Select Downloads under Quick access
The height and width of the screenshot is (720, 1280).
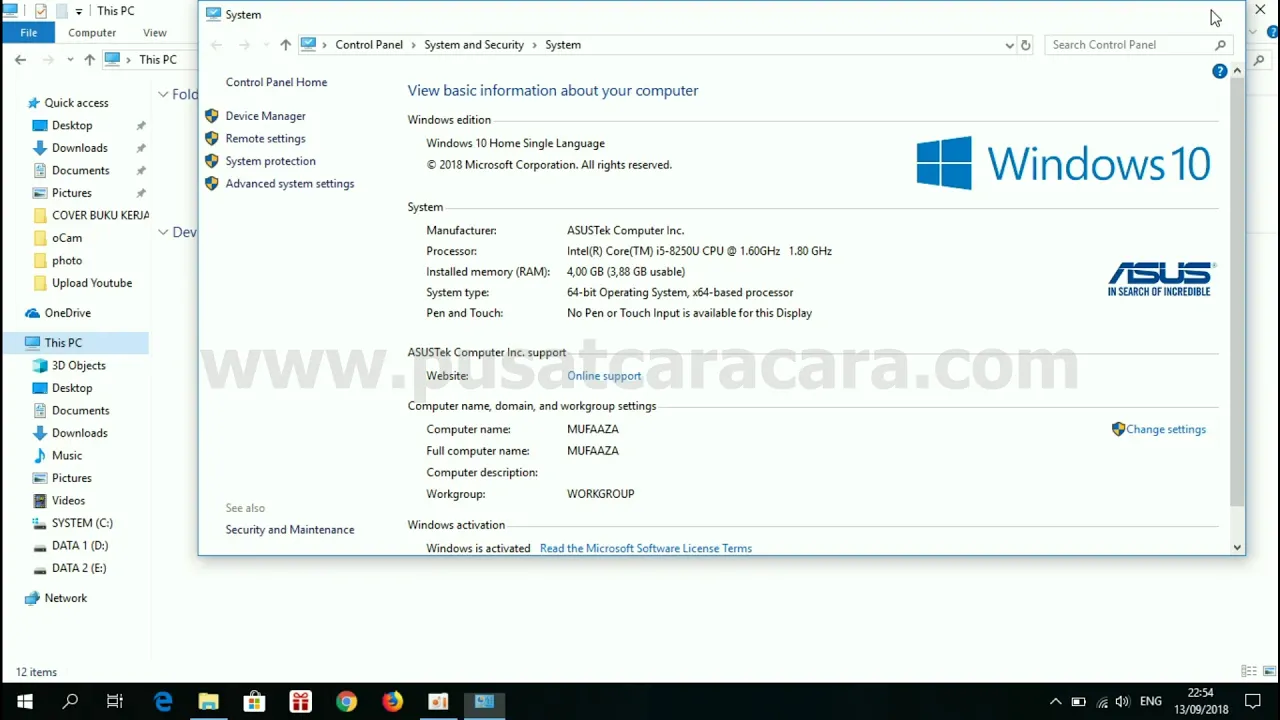click(x=79, y=148)
